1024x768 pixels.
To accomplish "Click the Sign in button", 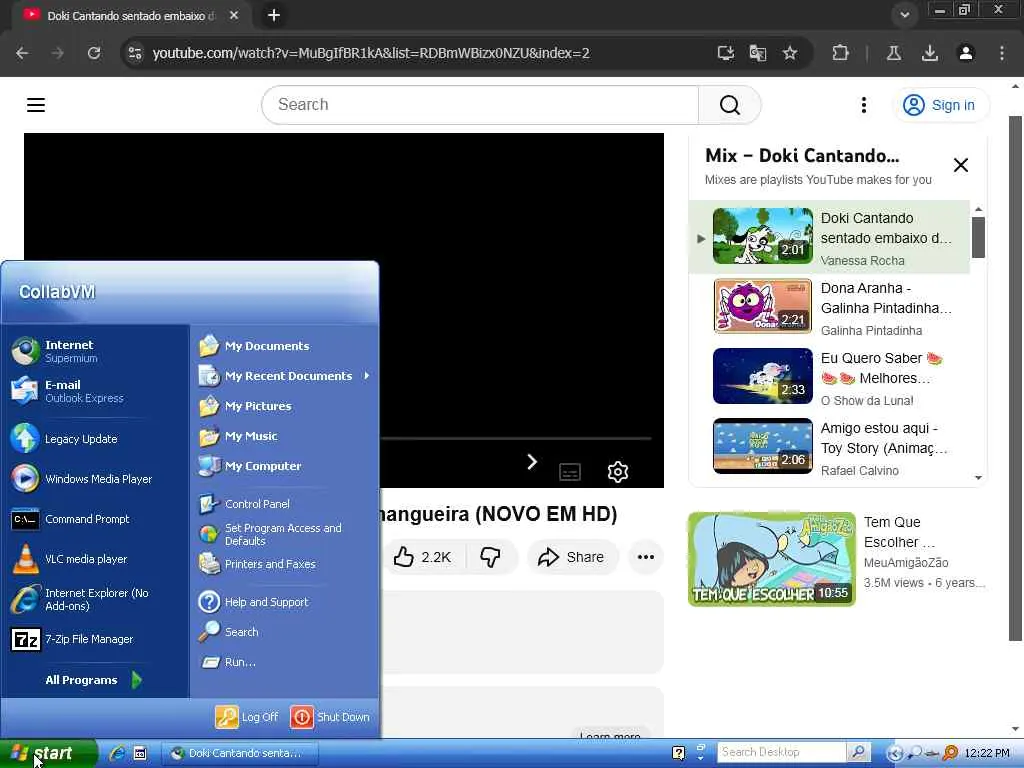I will 940,105.
